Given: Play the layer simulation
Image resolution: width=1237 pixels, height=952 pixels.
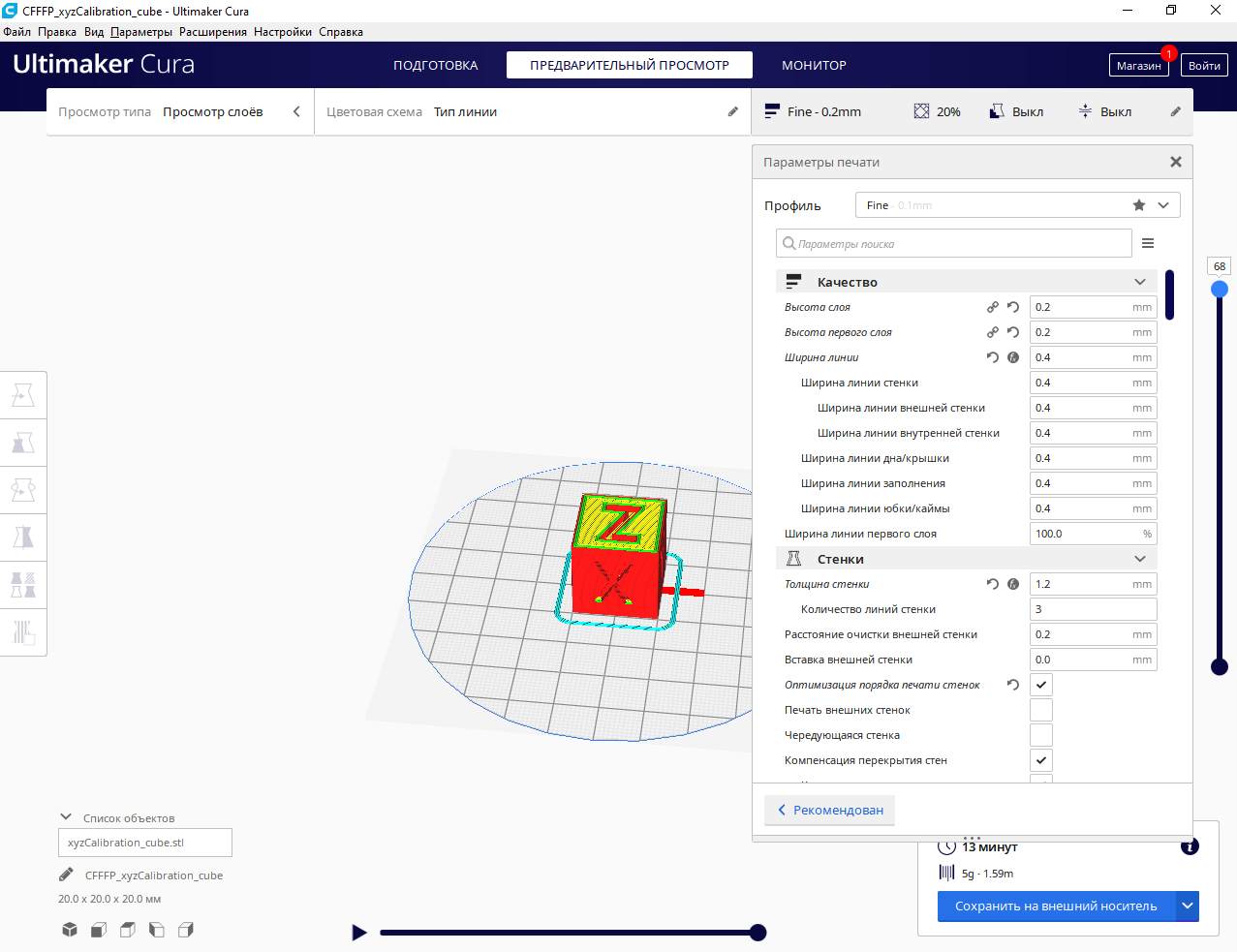Looking at the screenshot, I should [x=359, y=933].
